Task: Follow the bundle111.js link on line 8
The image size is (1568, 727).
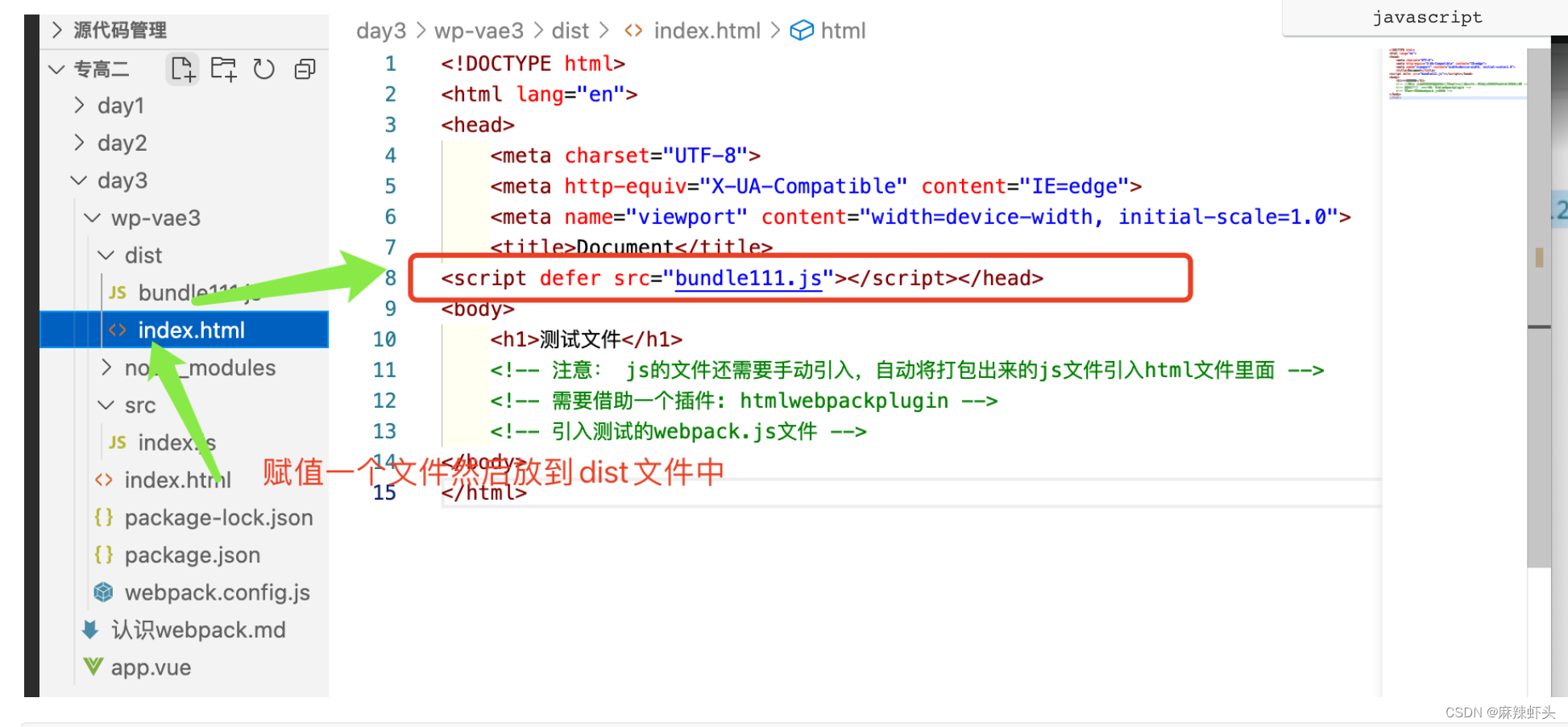Action: [748, 278]
